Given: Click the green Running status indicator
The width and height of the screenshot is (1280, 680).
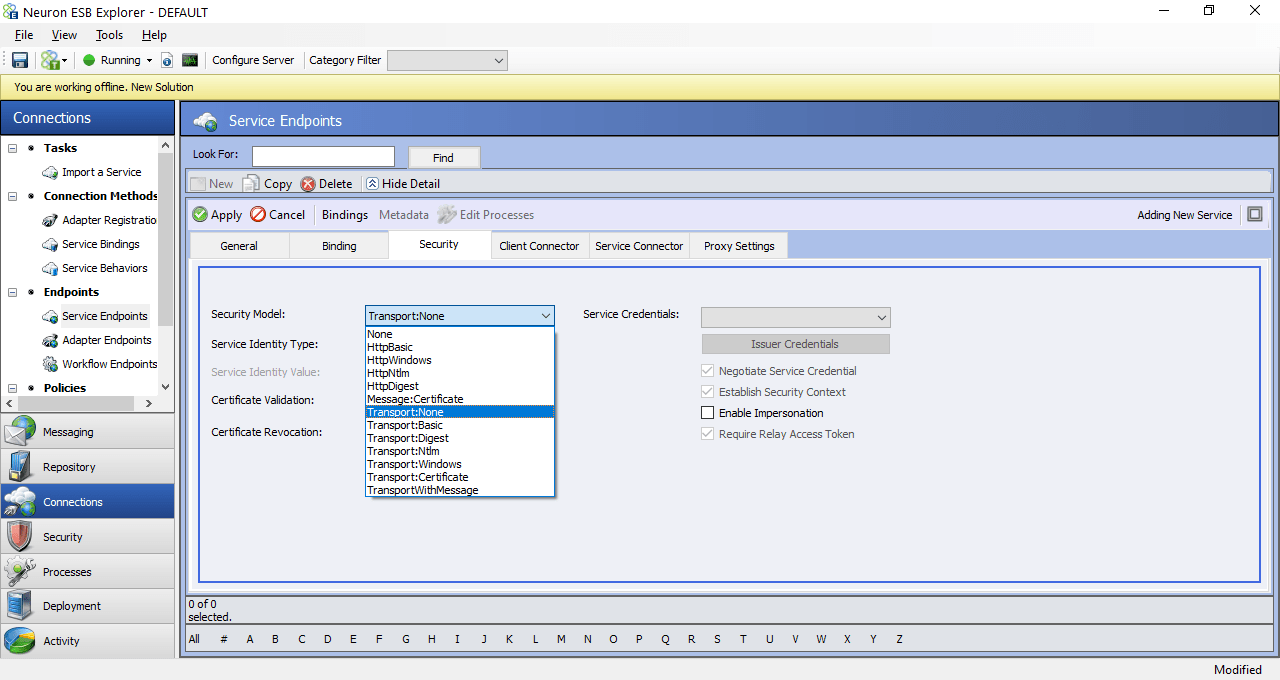Looking at the screenshot, I should click(x=89, y=60).
